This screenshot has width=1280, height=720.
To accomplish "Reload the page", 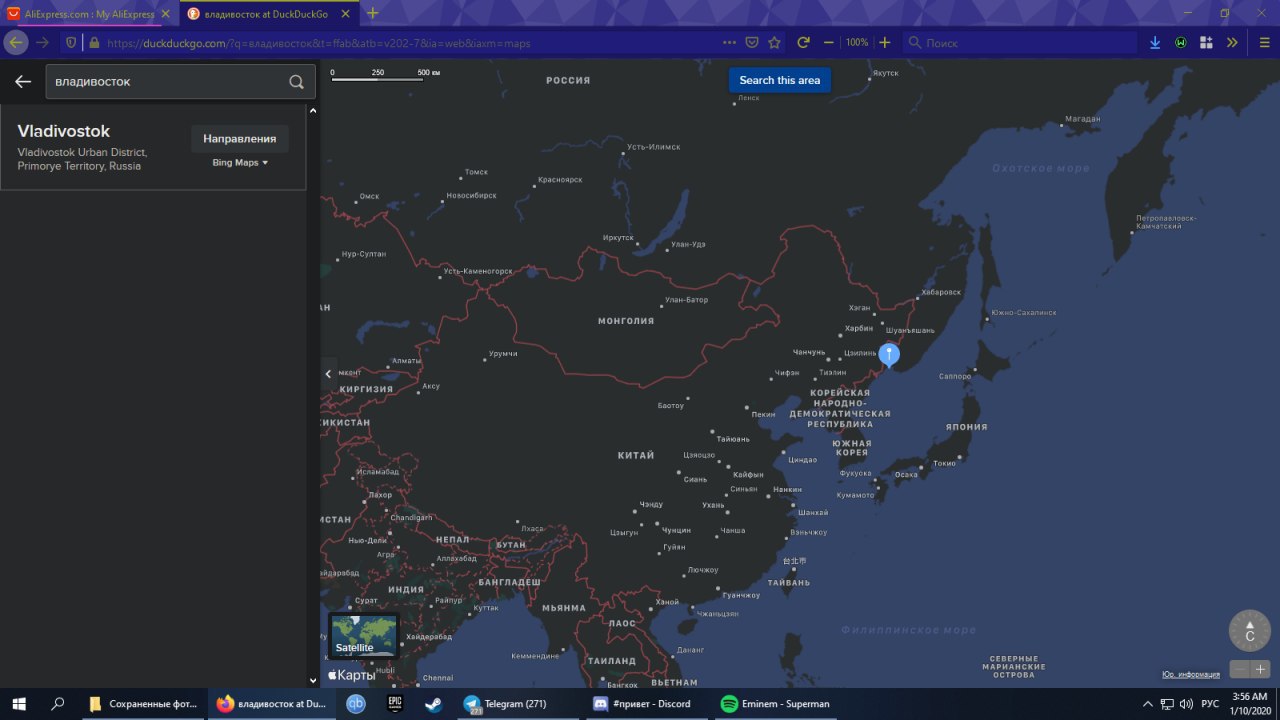I will point(803,43).
